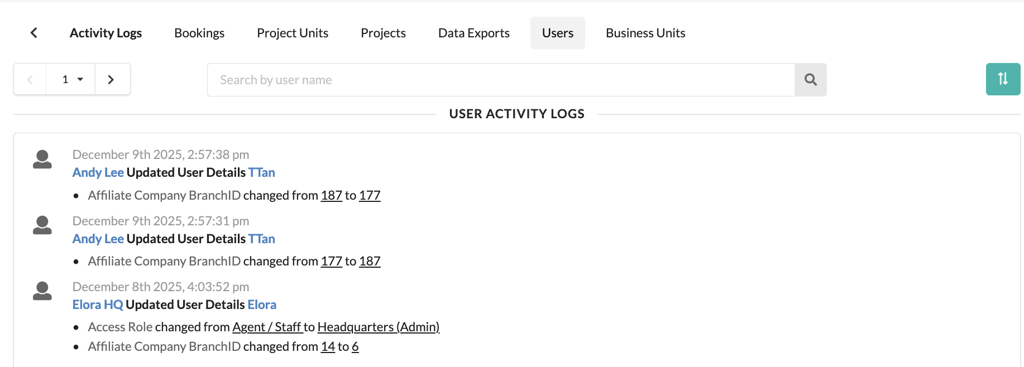Image resolution: width=1024 pixels, height=367 pixels.
Task: Focus the Search by user name field
Action: tap(501, 80)
